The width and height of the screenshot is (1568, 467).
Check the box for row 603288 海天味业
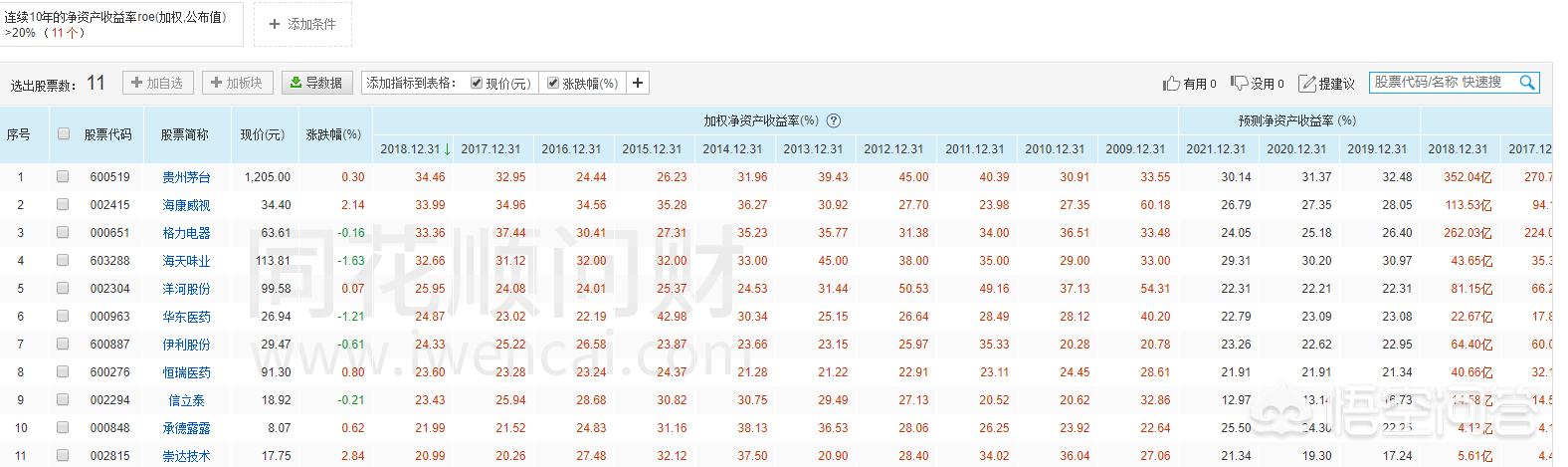tap(63, 260)
